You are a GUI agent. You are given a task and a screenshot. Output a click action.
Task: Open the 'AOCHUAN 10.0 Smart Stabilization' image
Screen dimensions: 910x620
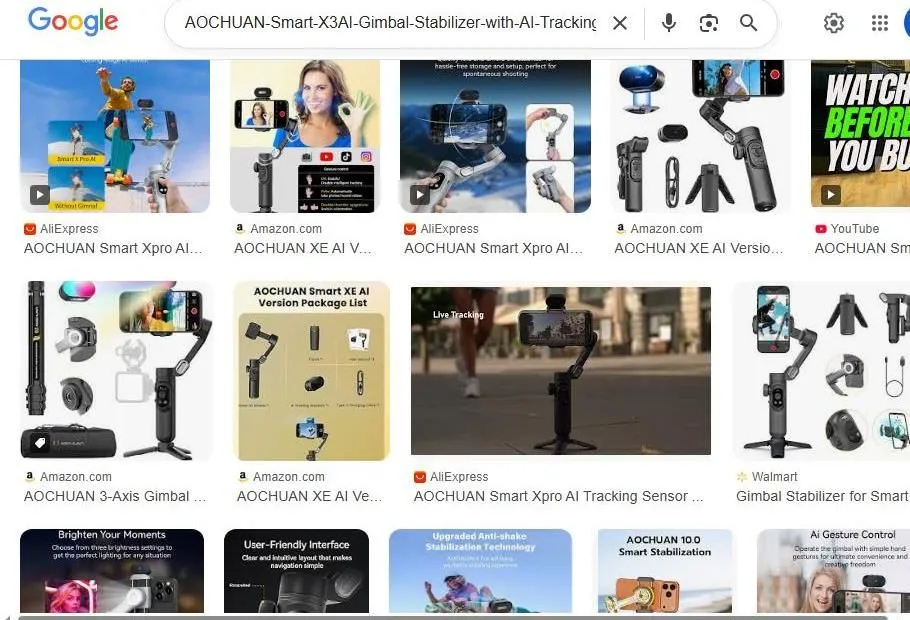pyautogui.click(x=665, y=571)
